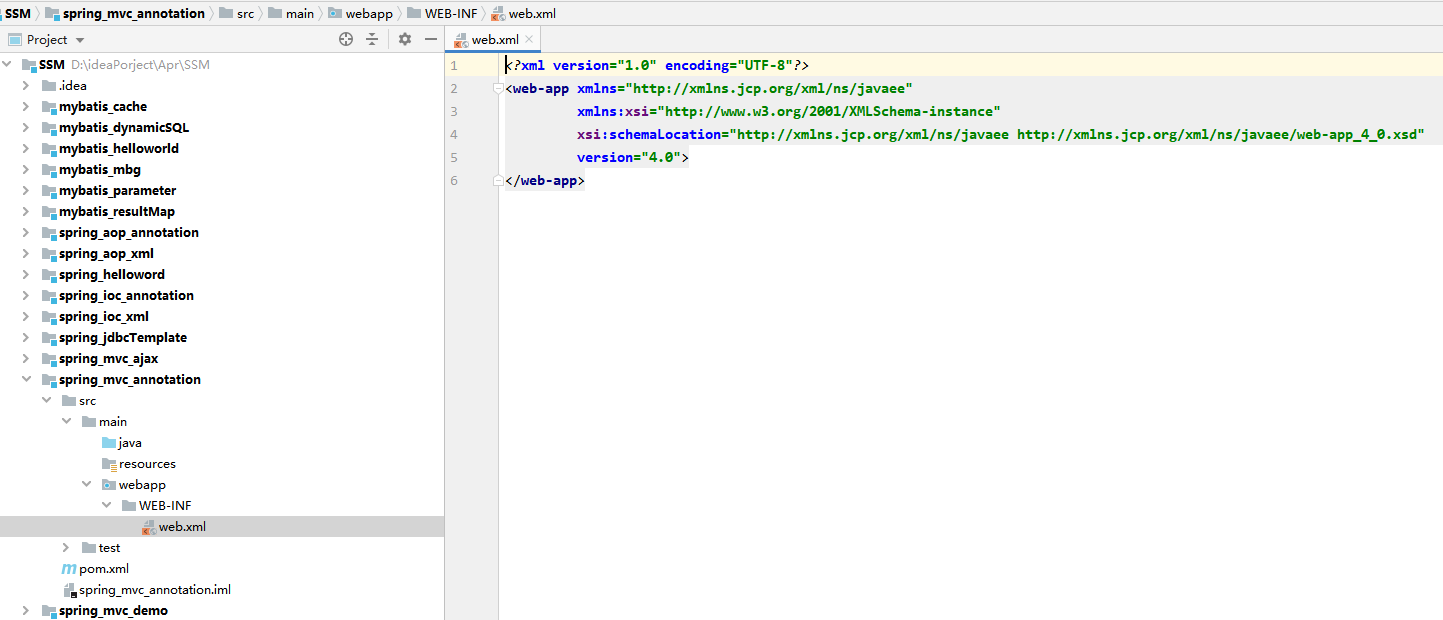1443x620 pixels.
Task: Collapse the spring_mvc_annotation module
Action: (27, 379)
